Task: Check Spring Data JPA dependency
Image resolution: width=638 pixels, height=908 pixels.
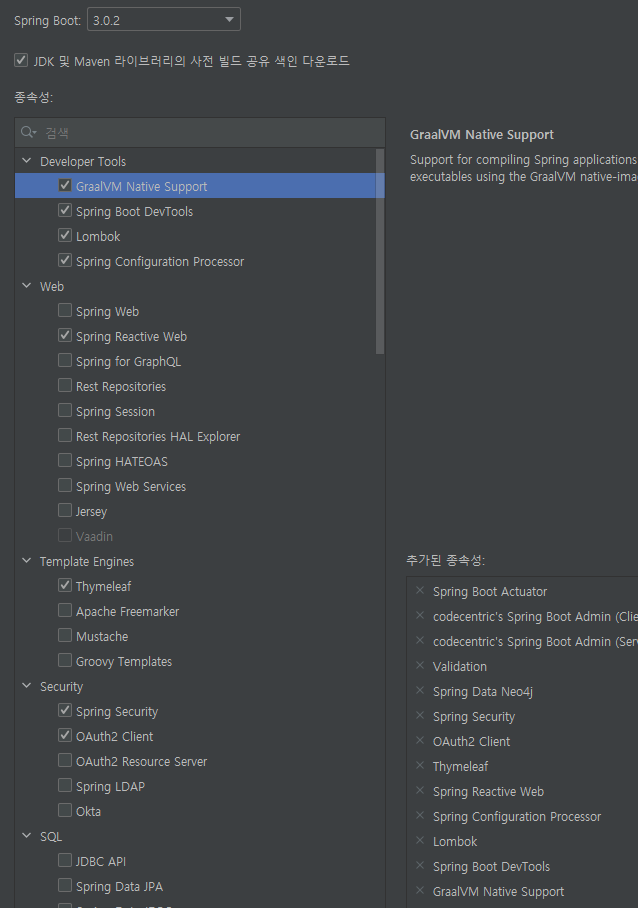Action: (x=65, y=885)
